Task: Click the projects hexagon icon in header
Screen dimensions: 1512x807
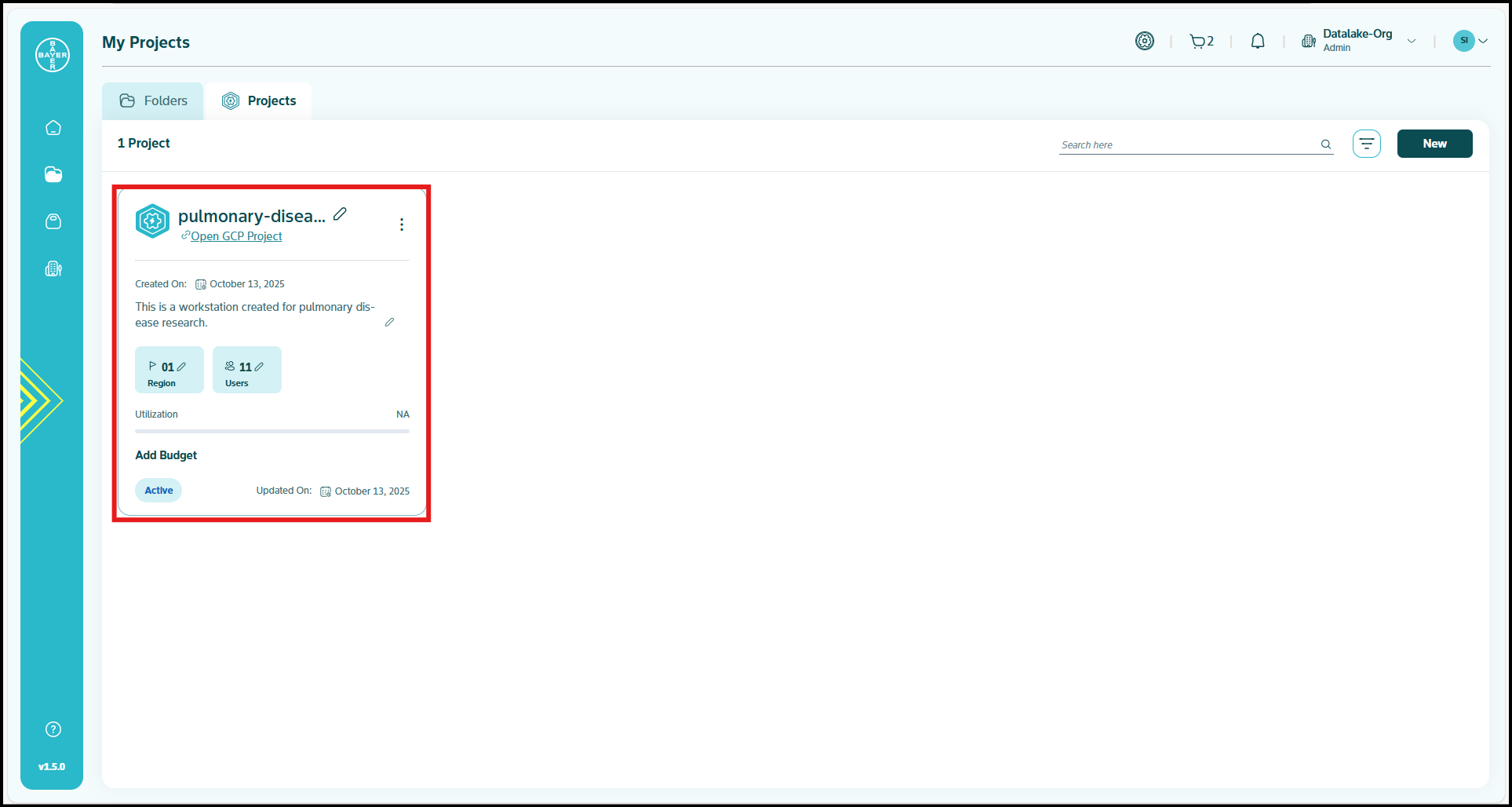Action: pos(1145,42)
